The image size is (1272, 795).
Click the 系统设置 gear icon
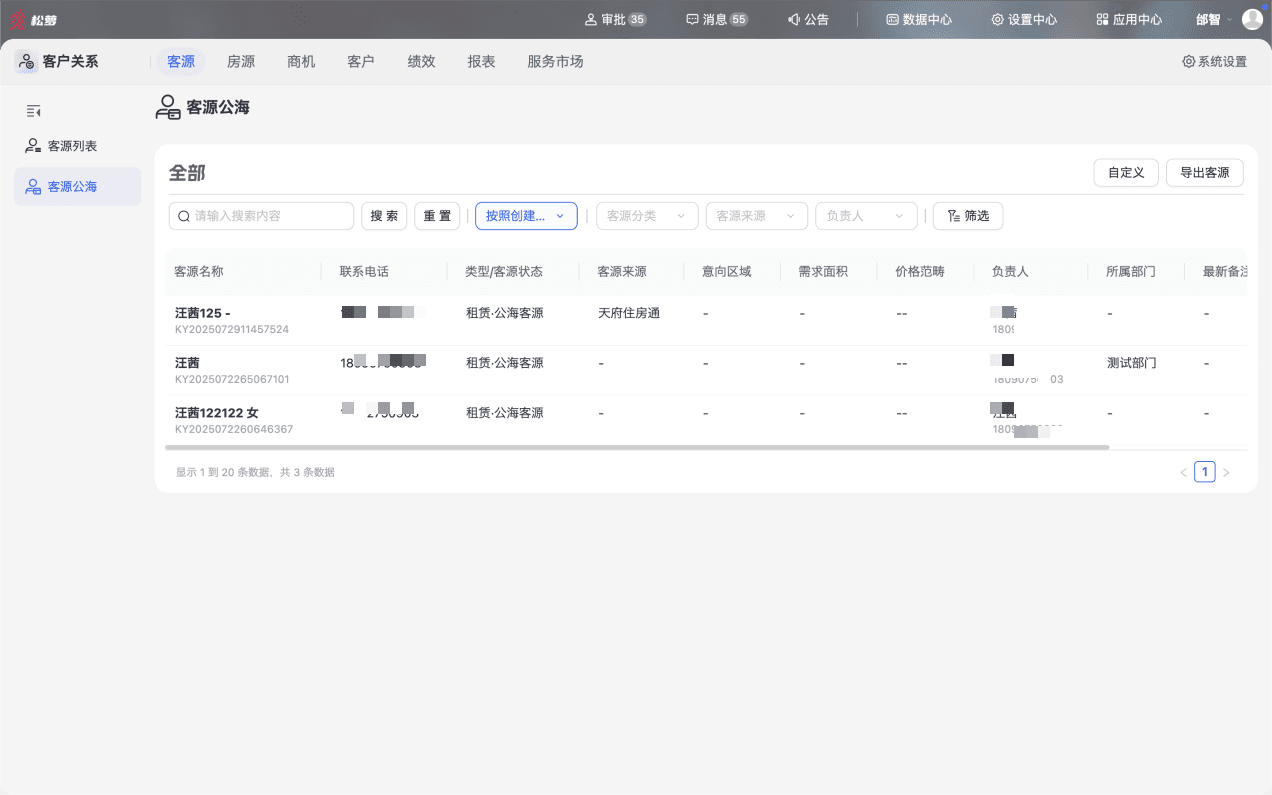click(1188, 62)
